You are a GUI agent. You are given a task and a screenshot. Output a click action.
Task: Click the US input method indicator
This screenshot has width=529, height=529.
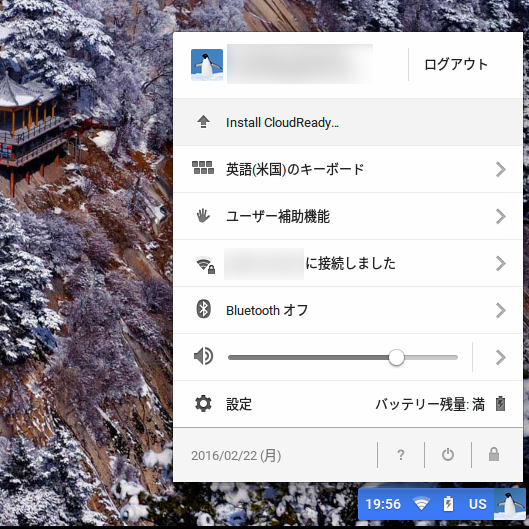(478, 504)
